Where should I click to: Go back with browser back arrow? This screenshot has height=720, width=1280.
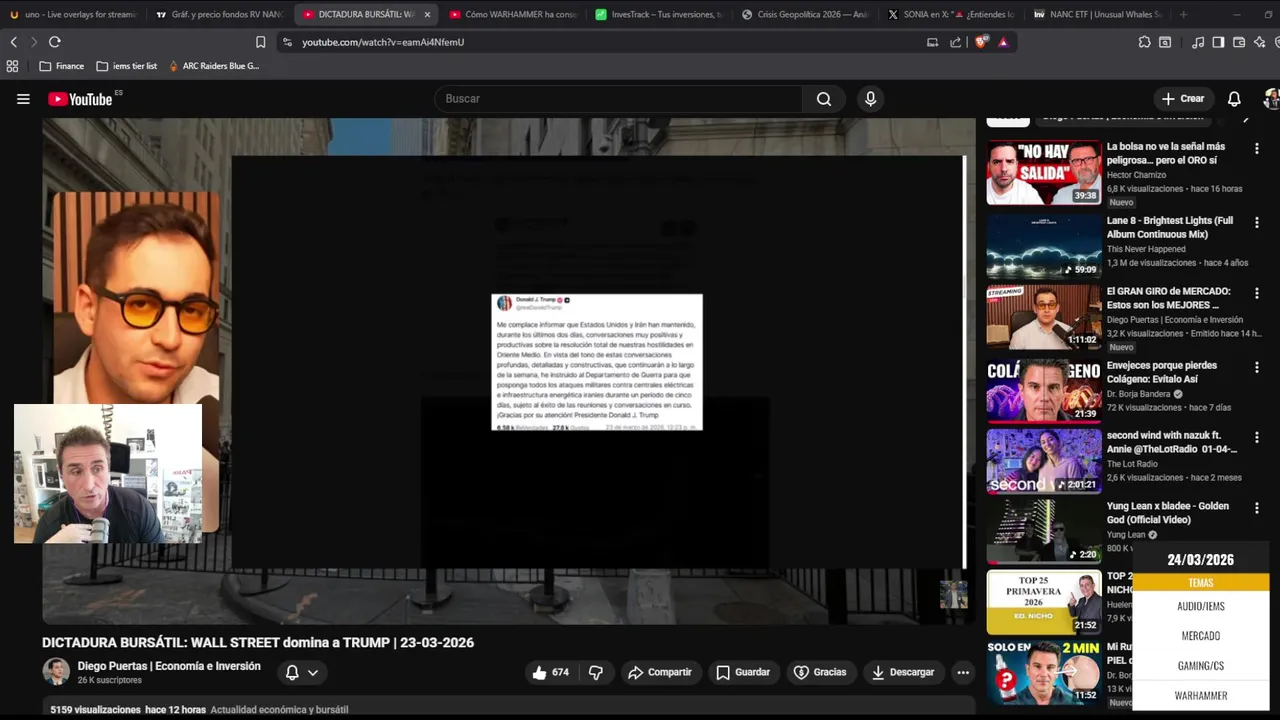[x=14, y=42]
